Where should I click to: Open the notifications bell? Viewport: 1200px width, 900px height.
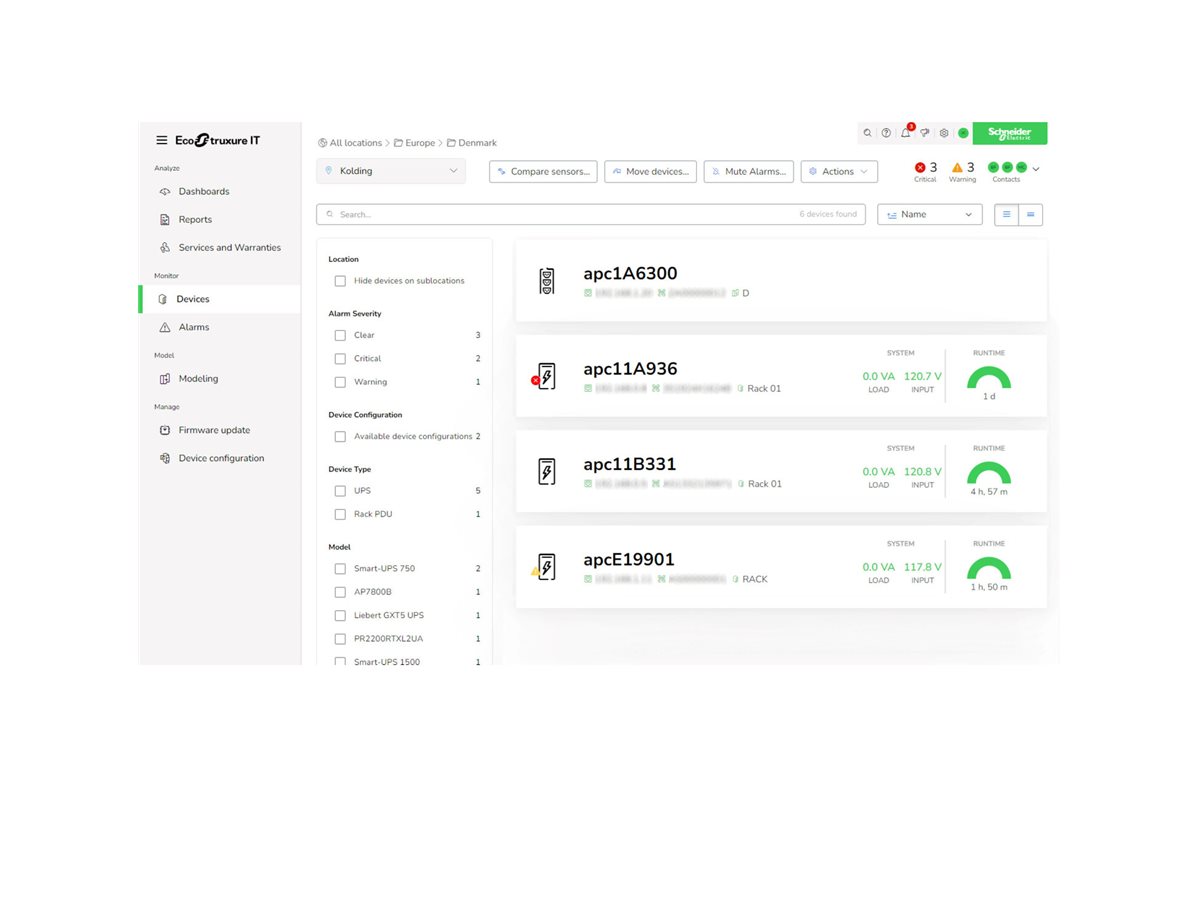pyautogui.click(x=905, y=132)
